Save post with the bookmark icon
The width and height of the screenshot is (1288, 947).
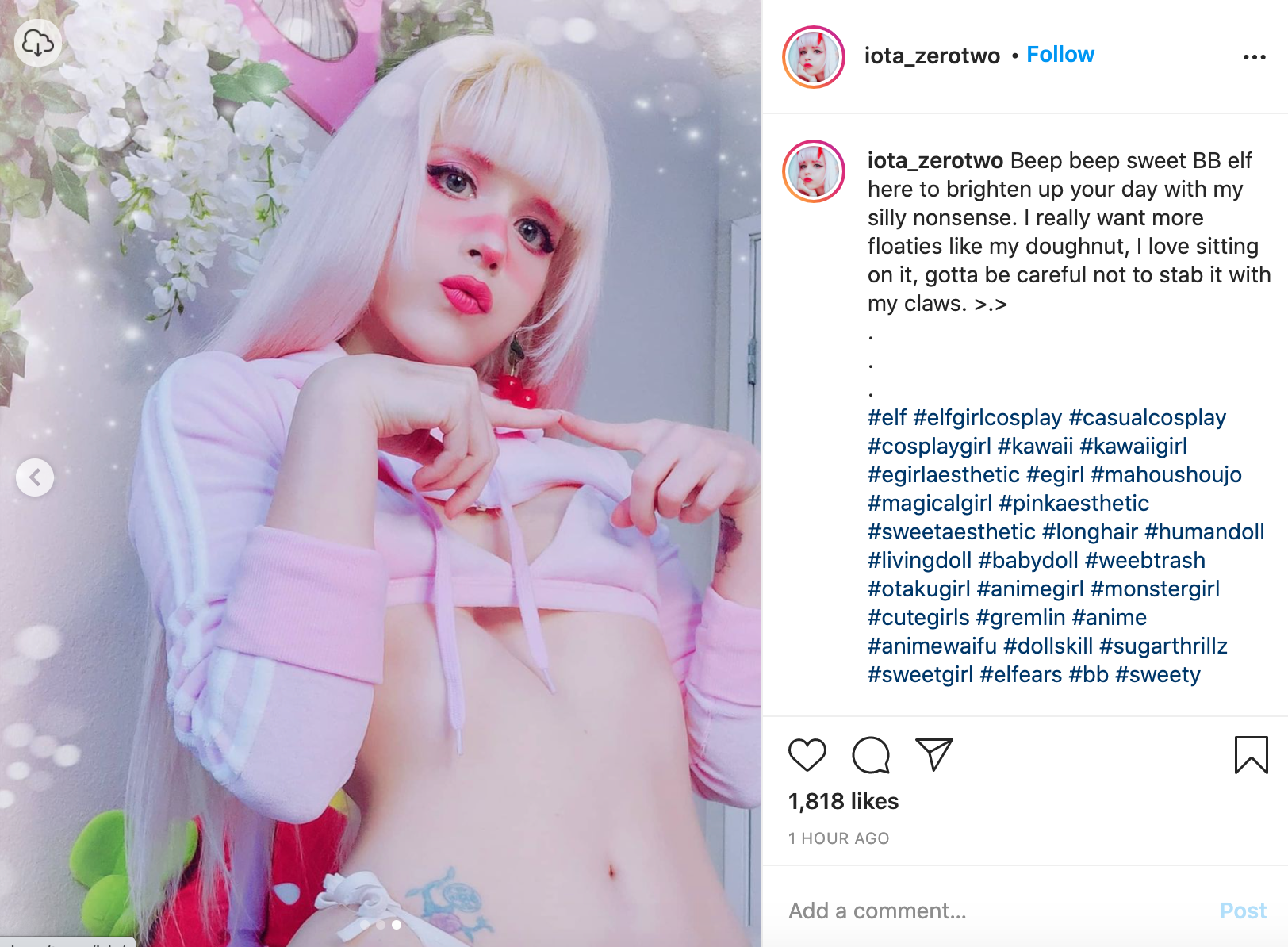[x=1252, y=754]
